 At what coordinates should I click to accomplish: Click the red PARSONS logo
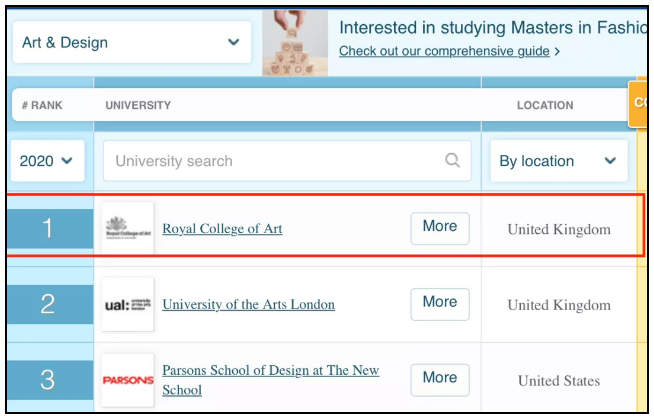(128, 380)
